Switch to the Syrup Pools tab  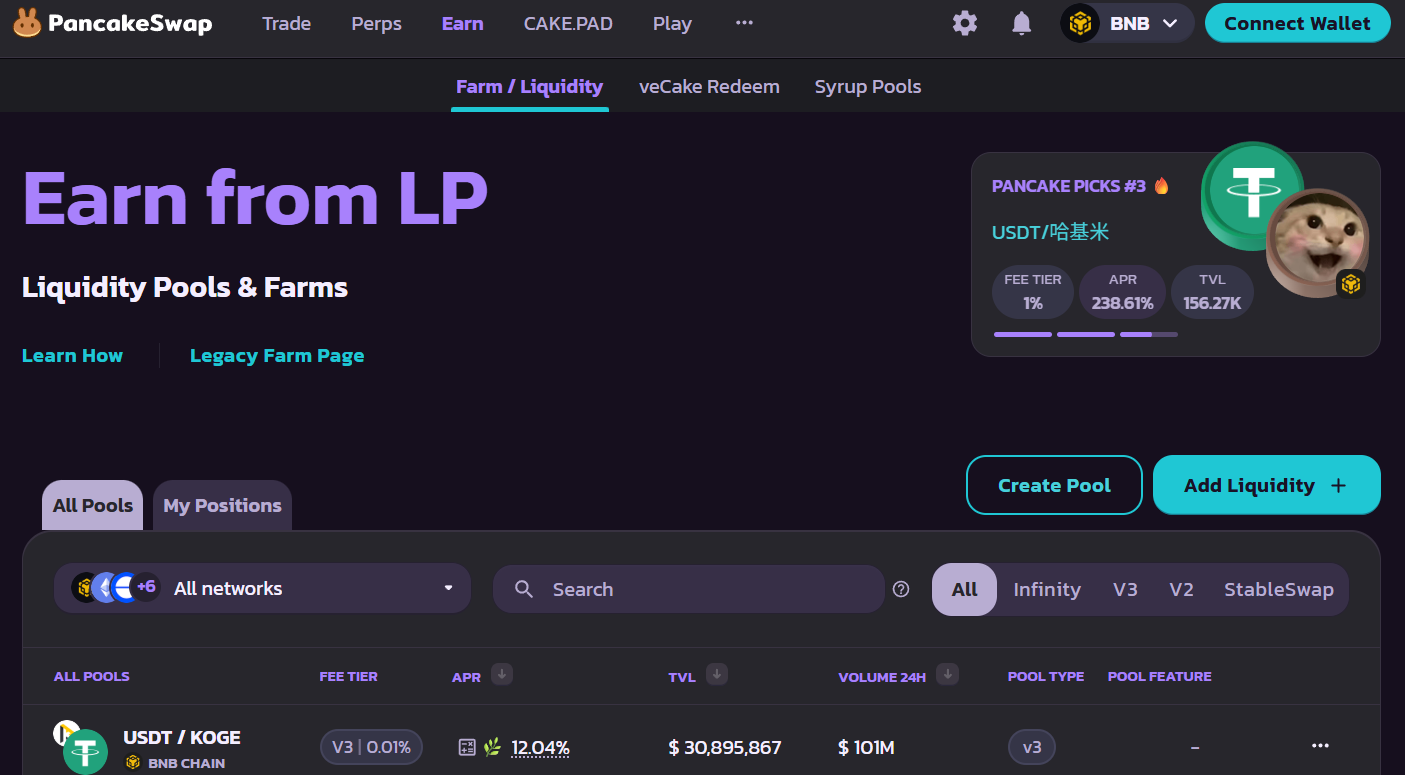point(867,87)
